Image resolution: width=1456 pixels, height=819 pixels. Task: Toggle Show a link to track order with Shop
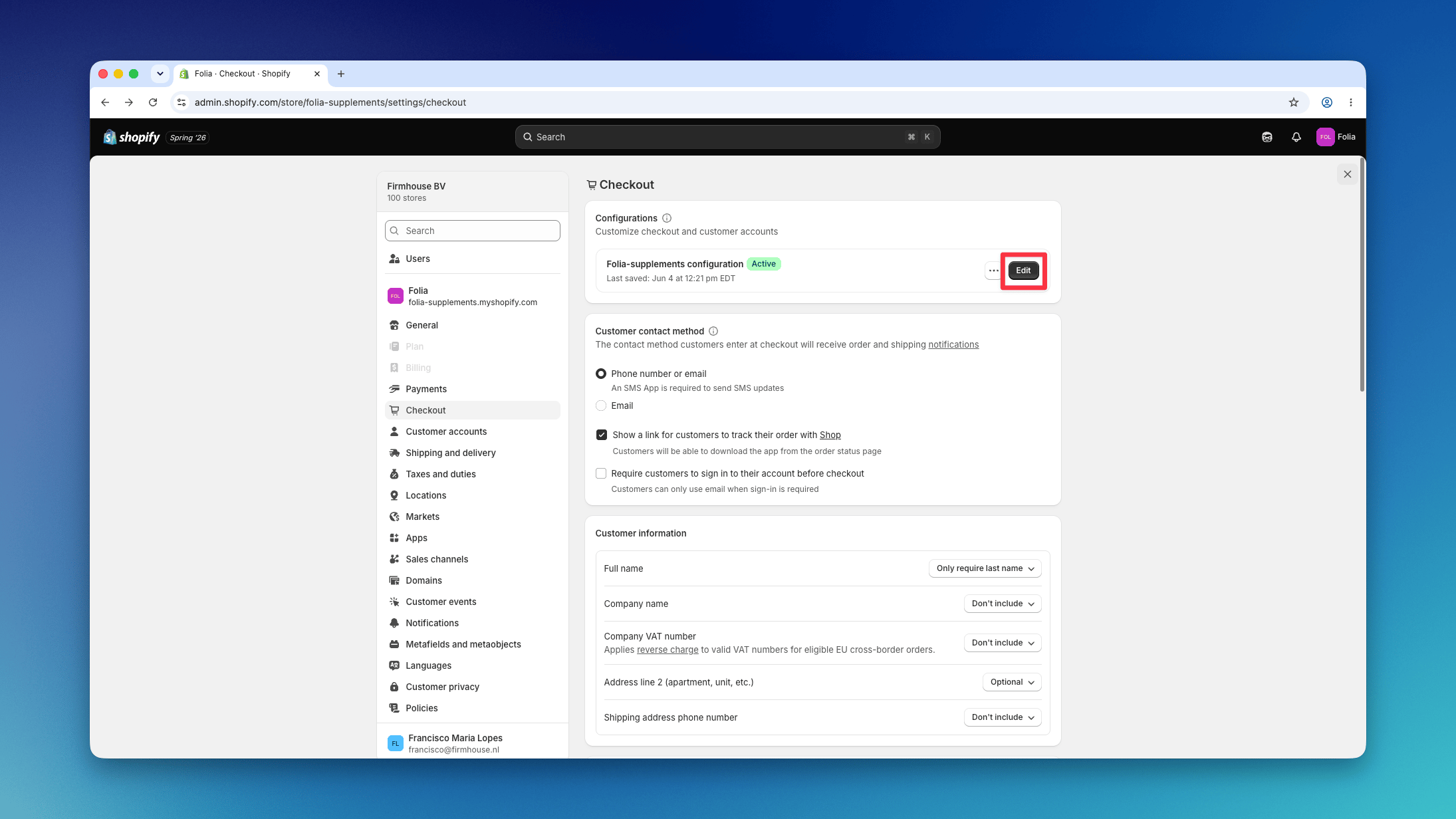pyautogui.click(x=601, y=435)
